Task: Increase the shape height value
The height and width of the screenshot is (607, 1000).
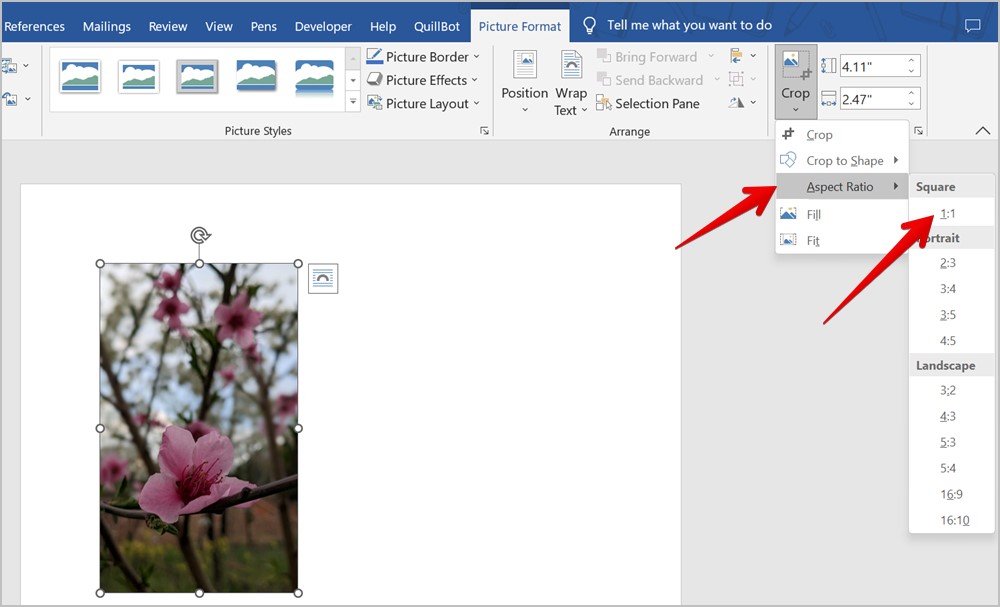Action: click(911, 61)
